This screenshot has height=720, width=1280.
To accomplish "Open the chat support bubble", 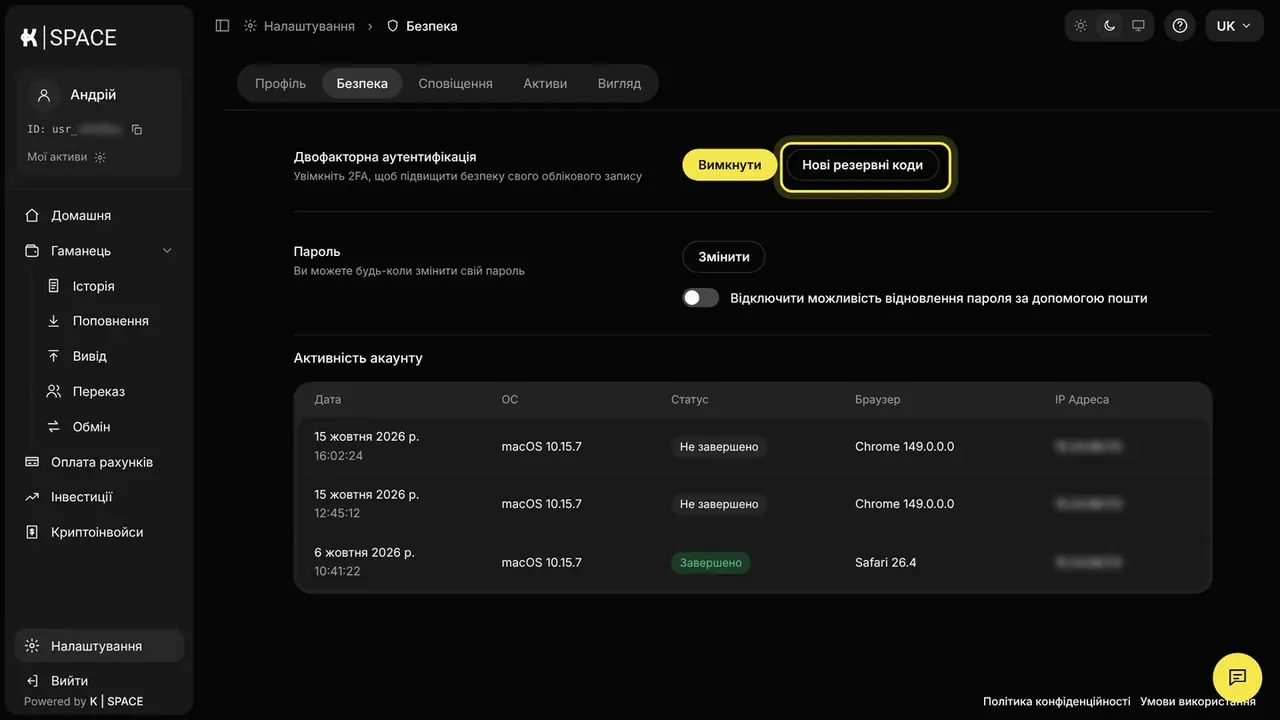I will point(1237,677).
